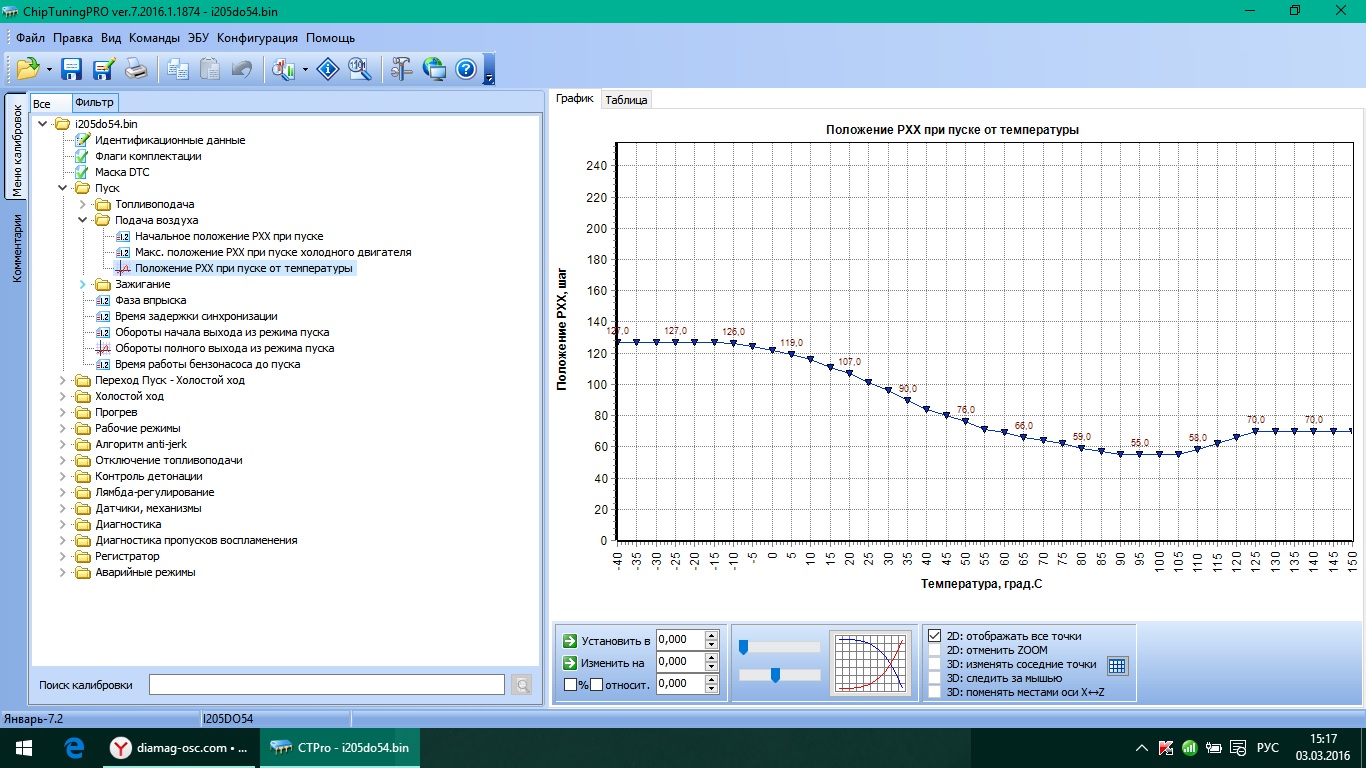This screenshot has height=768, width=1366.
Task: Open the Правка menu
Action: pyautogui.click(x=73, y=38)
